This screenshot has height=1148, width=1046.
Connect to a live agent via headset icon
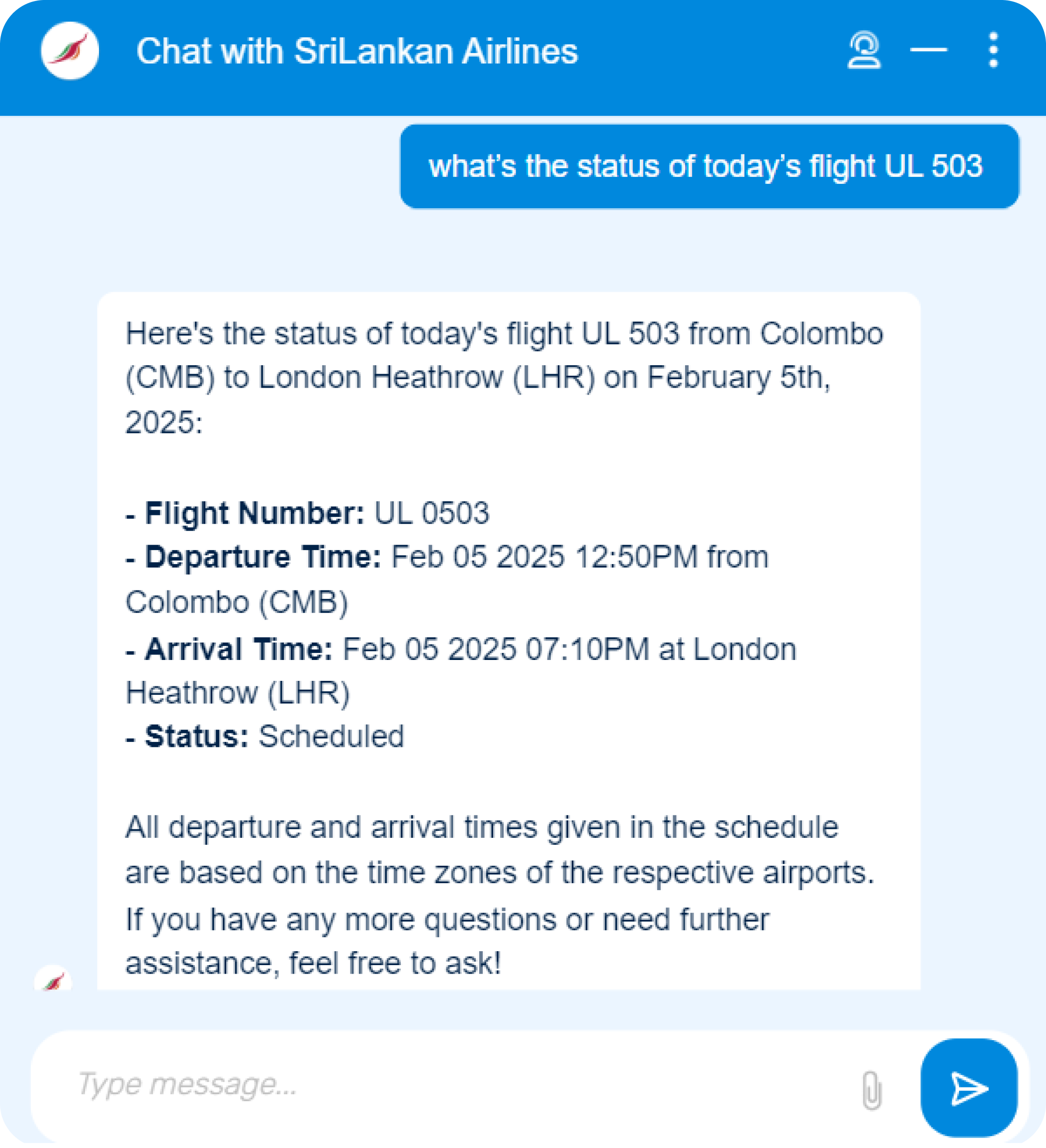864,51
